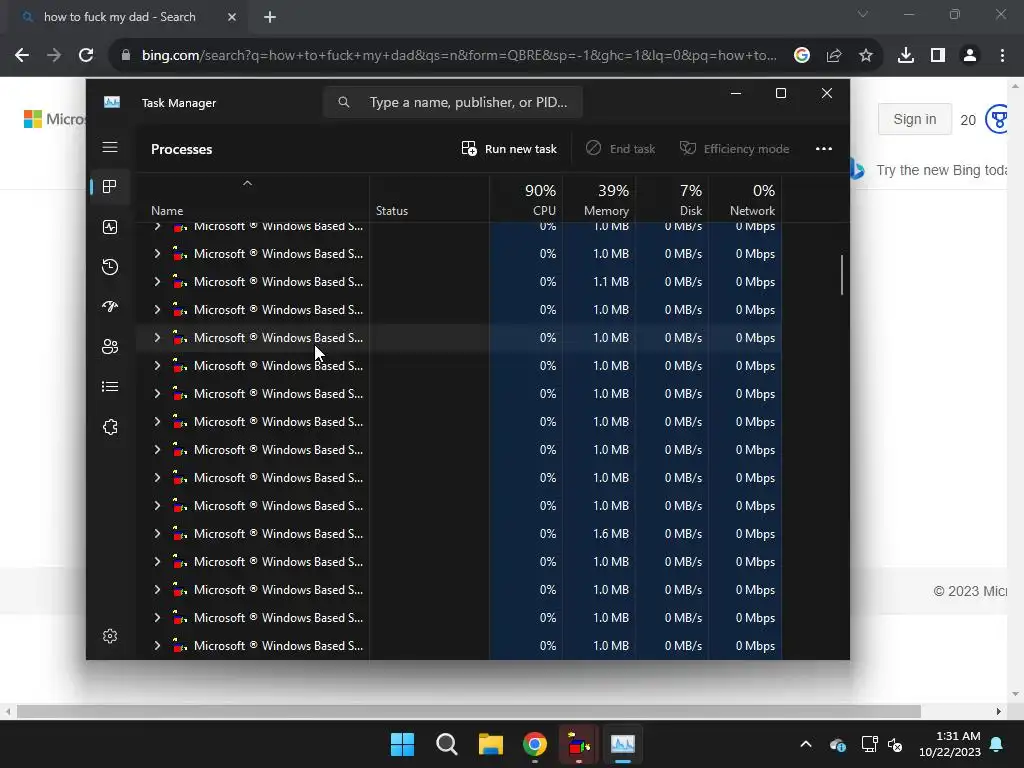Open the Windows Start menu

[402, 744]
